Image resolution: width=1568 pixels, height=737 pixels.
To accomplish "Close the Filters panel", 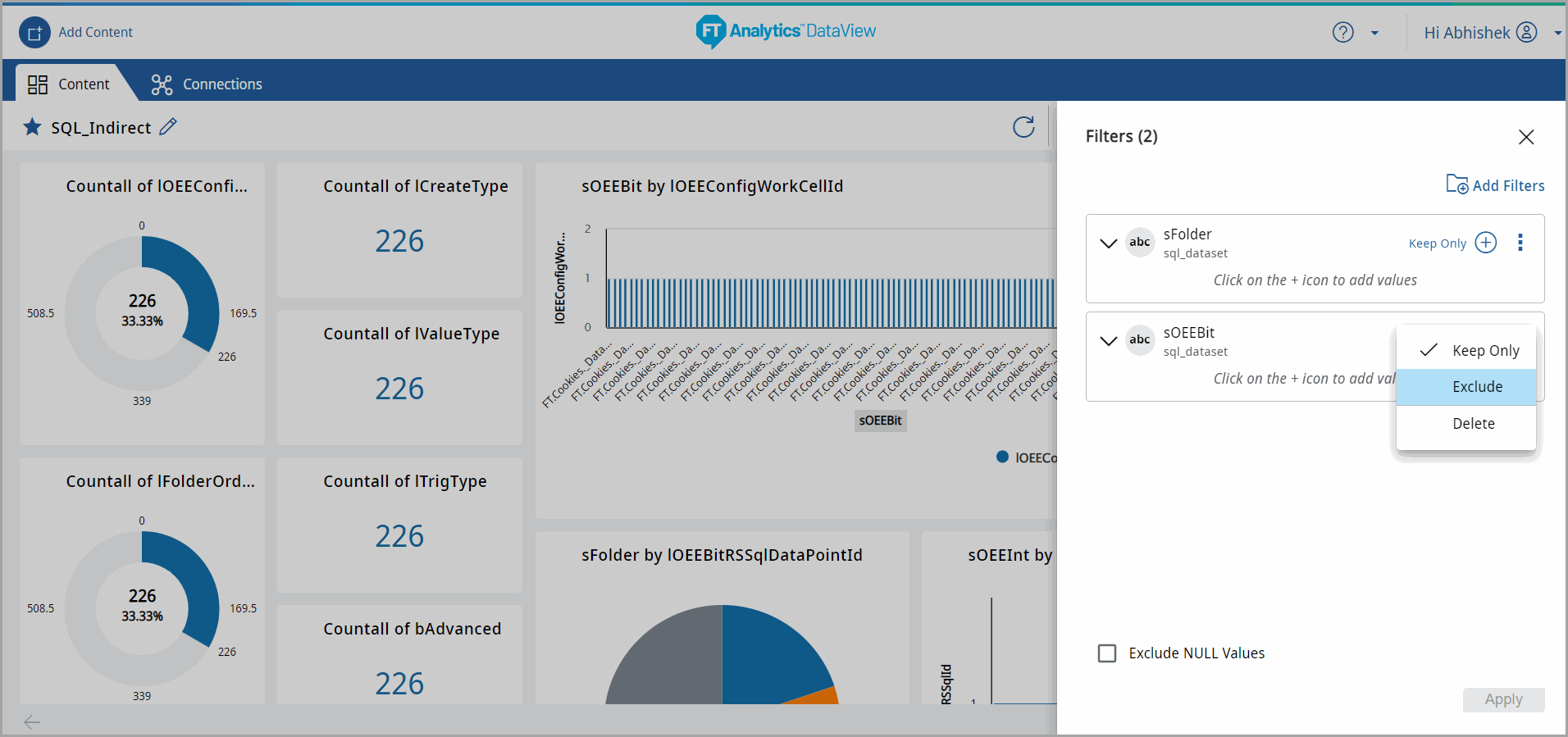I will 1525,137.
